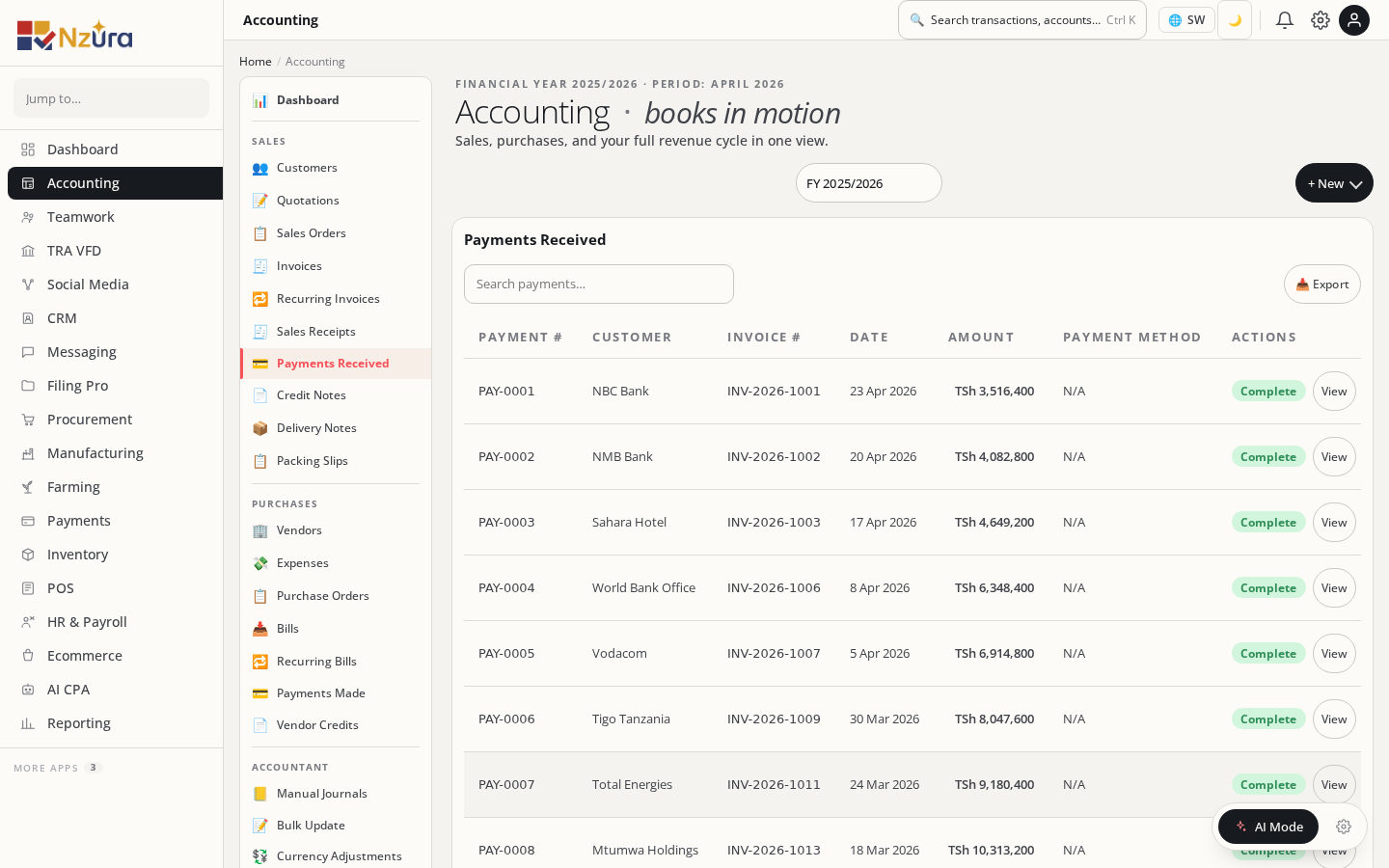Open Manual Journals page
This screenshot has width=1389, height=868.
336,794
